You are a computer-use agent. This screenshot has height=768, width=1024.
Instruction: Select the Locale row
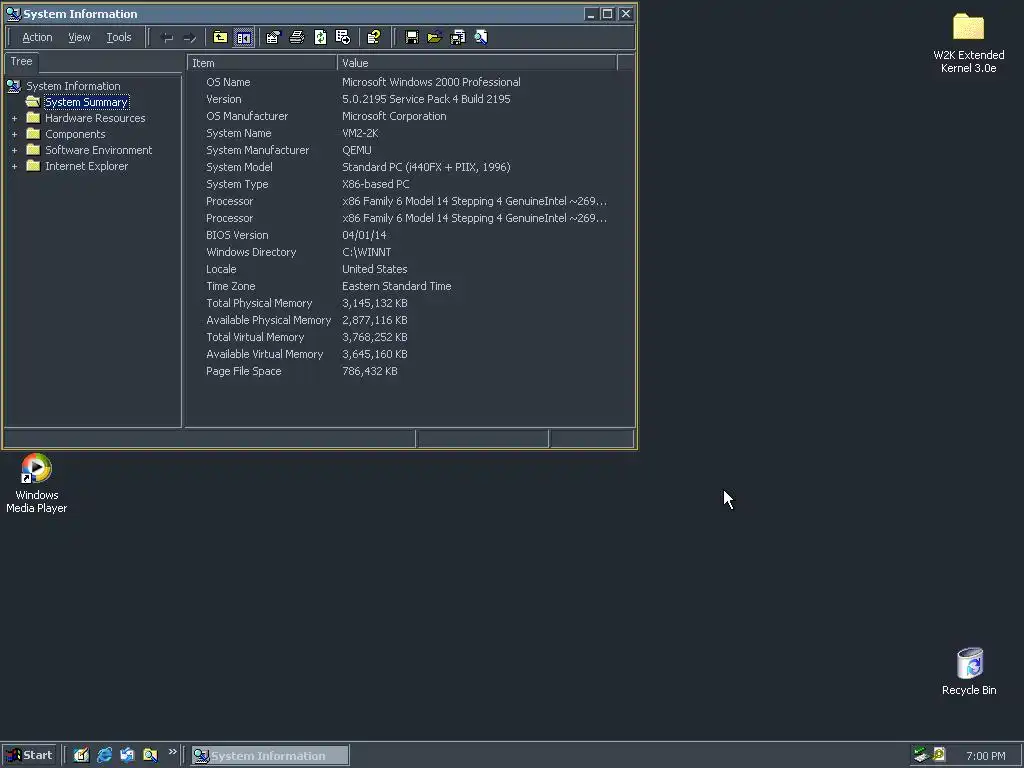pyautogui.click(x=410, y=269)
